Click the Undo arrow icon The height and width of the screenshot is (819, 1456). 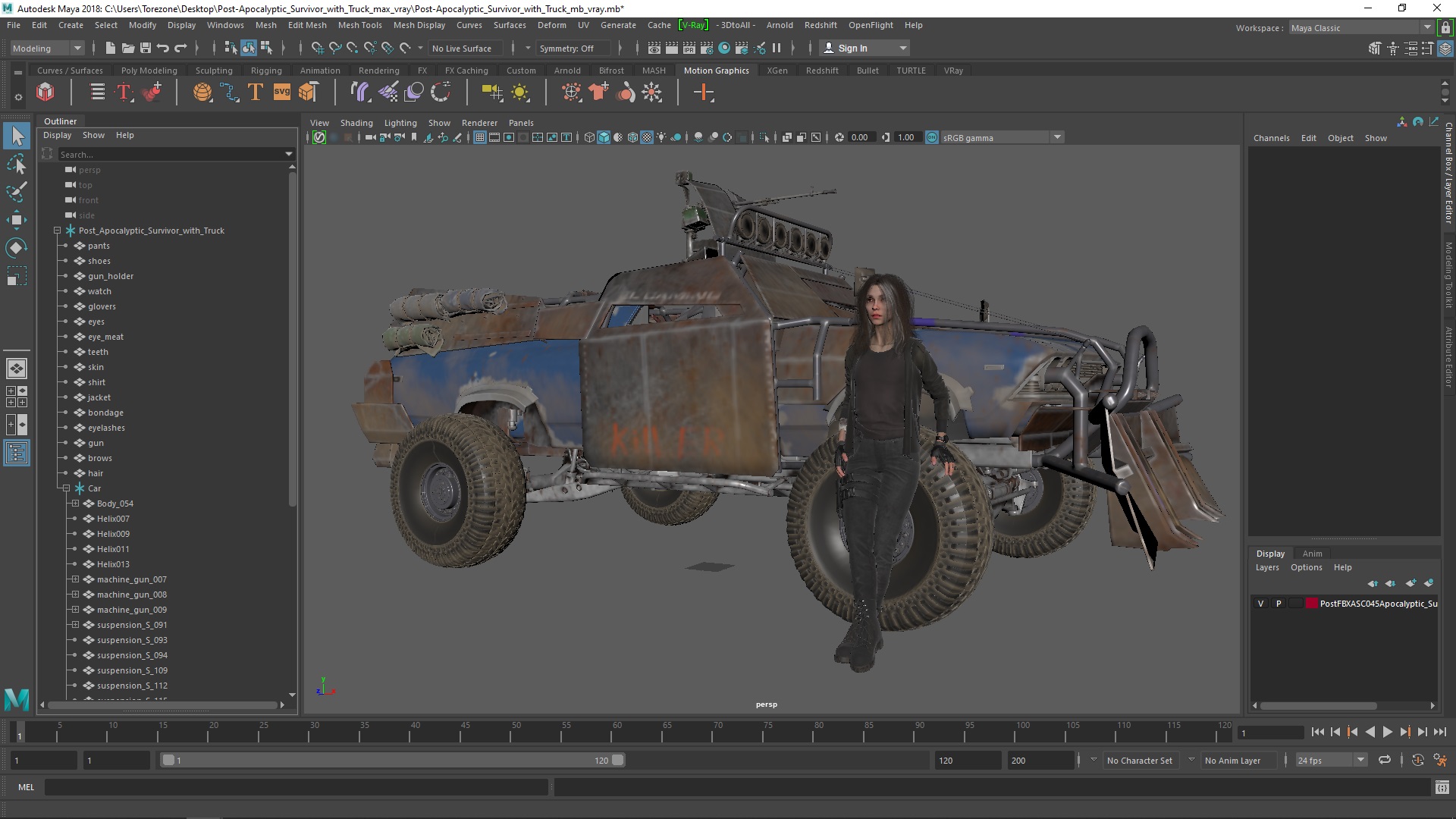(x=163, y=48)
